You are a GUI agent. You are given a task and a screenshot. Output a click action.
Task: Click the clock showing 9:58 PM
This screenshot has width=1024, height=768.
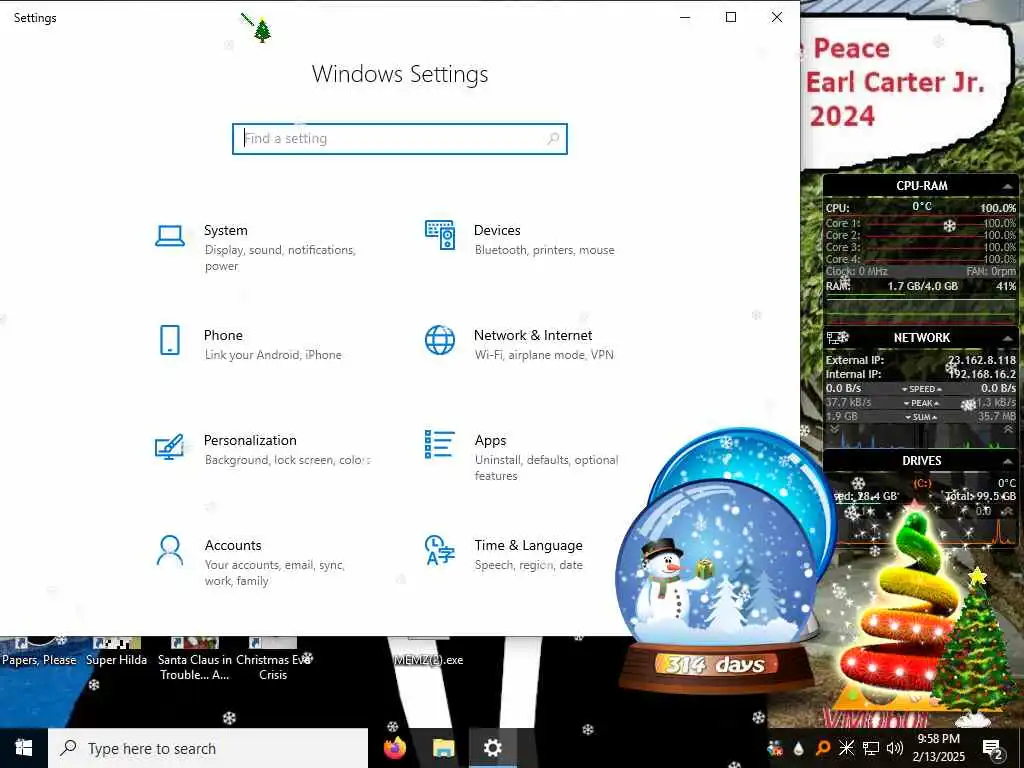point(938,739)
